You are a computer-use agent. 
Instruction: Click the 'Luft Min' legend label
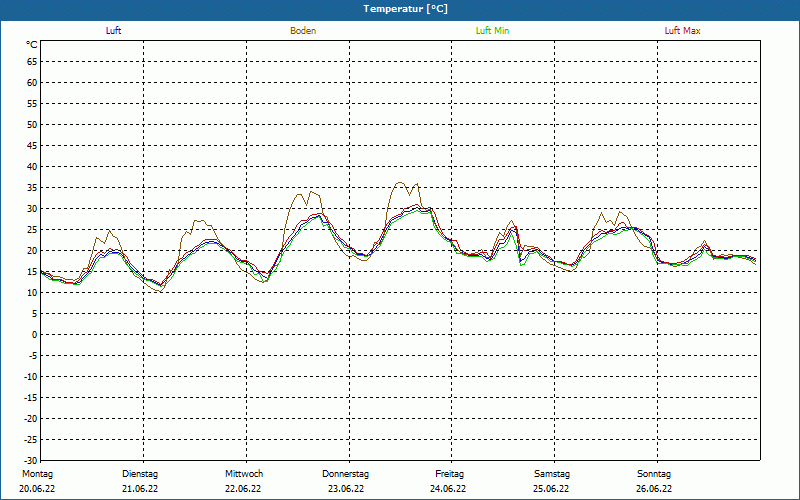pyautogui.click(x=492, y=31)
